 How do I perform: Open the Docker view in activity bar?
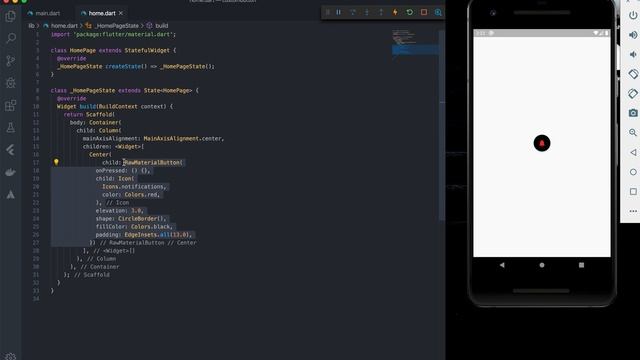point(11,172)
